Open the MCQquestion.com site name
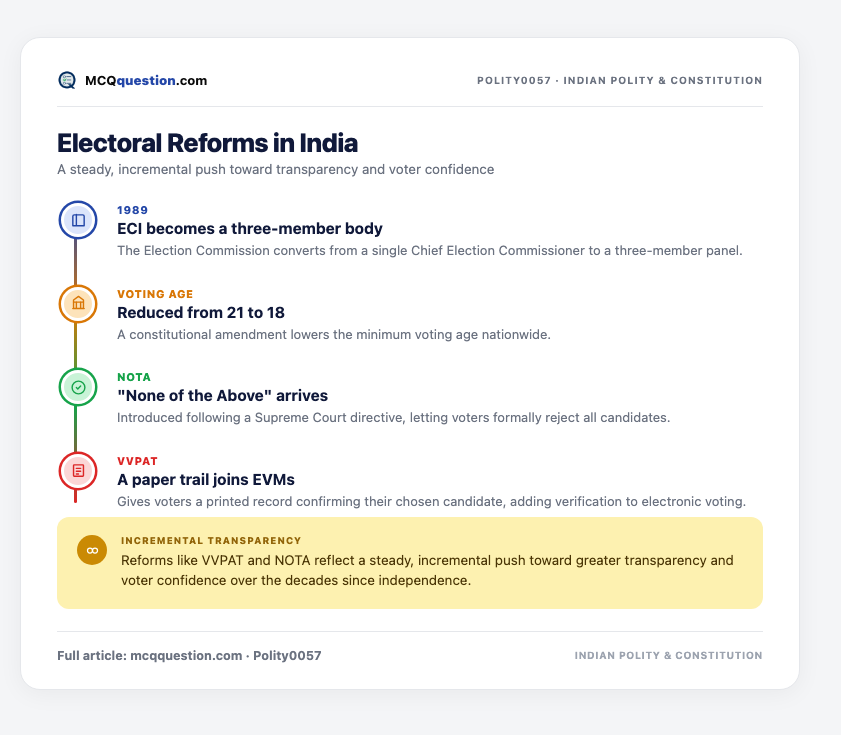 [x=146, y=80]
